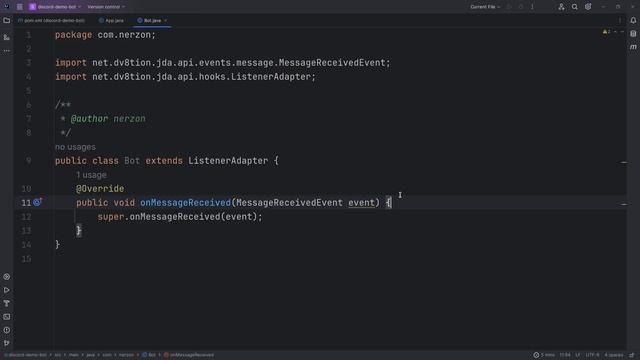Change line separator LF in status bar
Image resolution: width=640 pixels, height=360 pixels.
point(578,355)
